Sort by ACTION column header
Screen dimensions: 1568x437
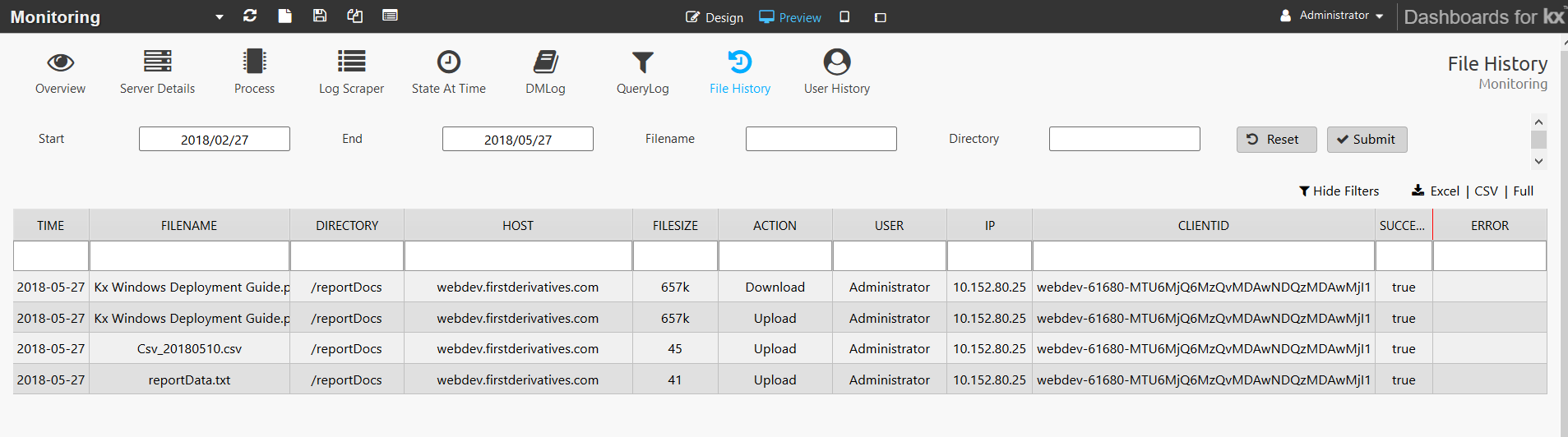tap(775, 225)
